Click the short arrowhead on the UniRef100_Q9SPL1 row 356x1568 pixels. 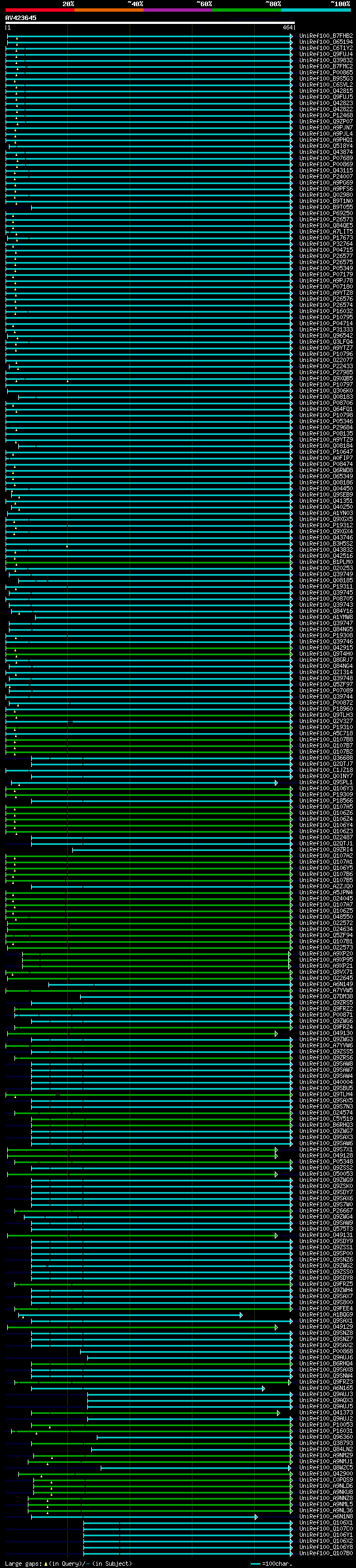[276, 783]
